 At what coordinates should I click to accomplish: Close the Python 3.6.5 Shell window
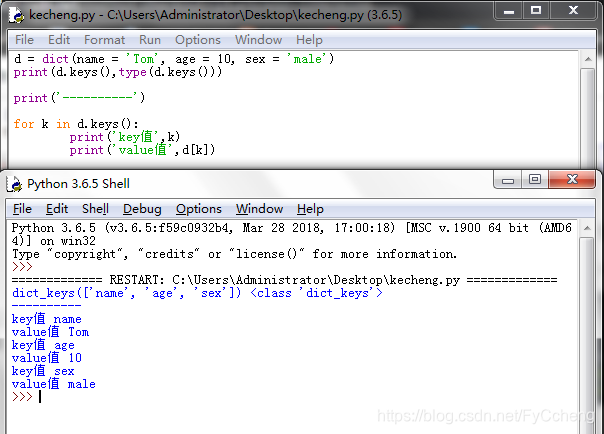click(x=572, y=179)
